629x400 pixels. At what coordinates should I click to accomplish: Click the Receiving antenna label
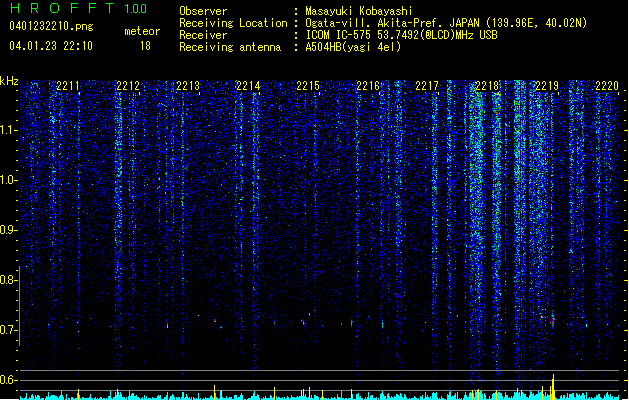coord(230,47)
